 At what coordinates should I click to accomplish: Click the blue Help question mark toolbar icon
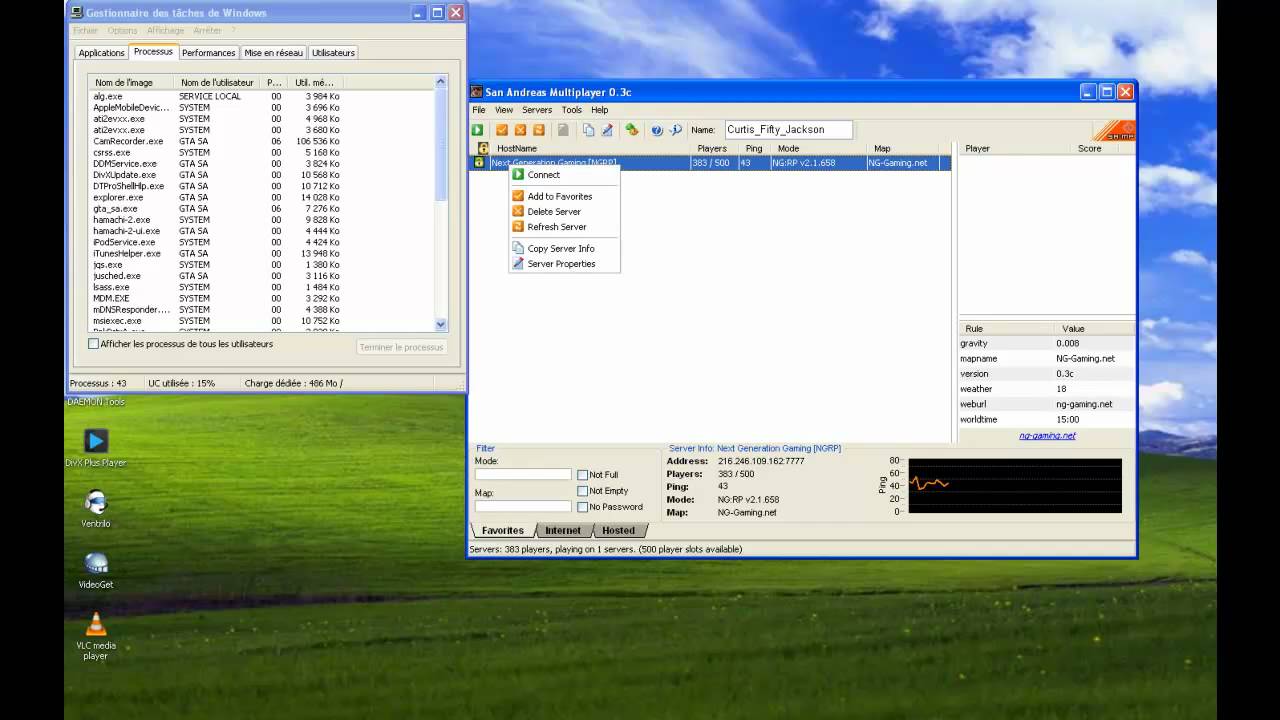657,130
